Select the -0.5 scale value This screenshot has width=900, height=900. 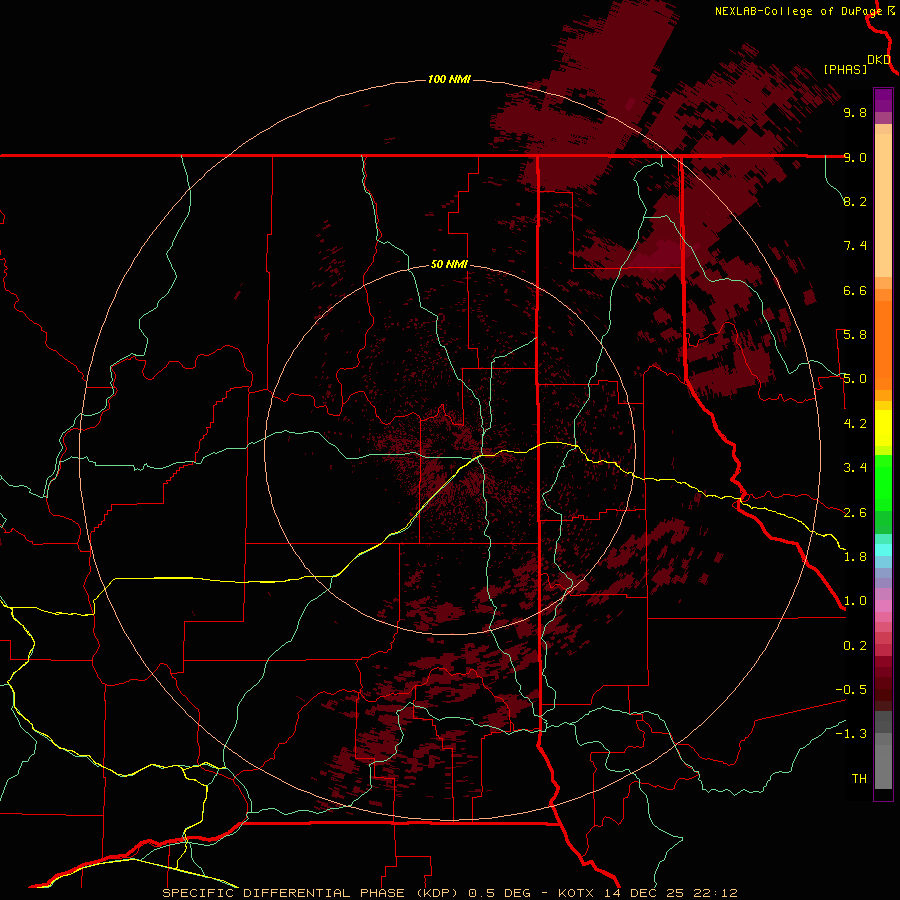click(851, 690)
